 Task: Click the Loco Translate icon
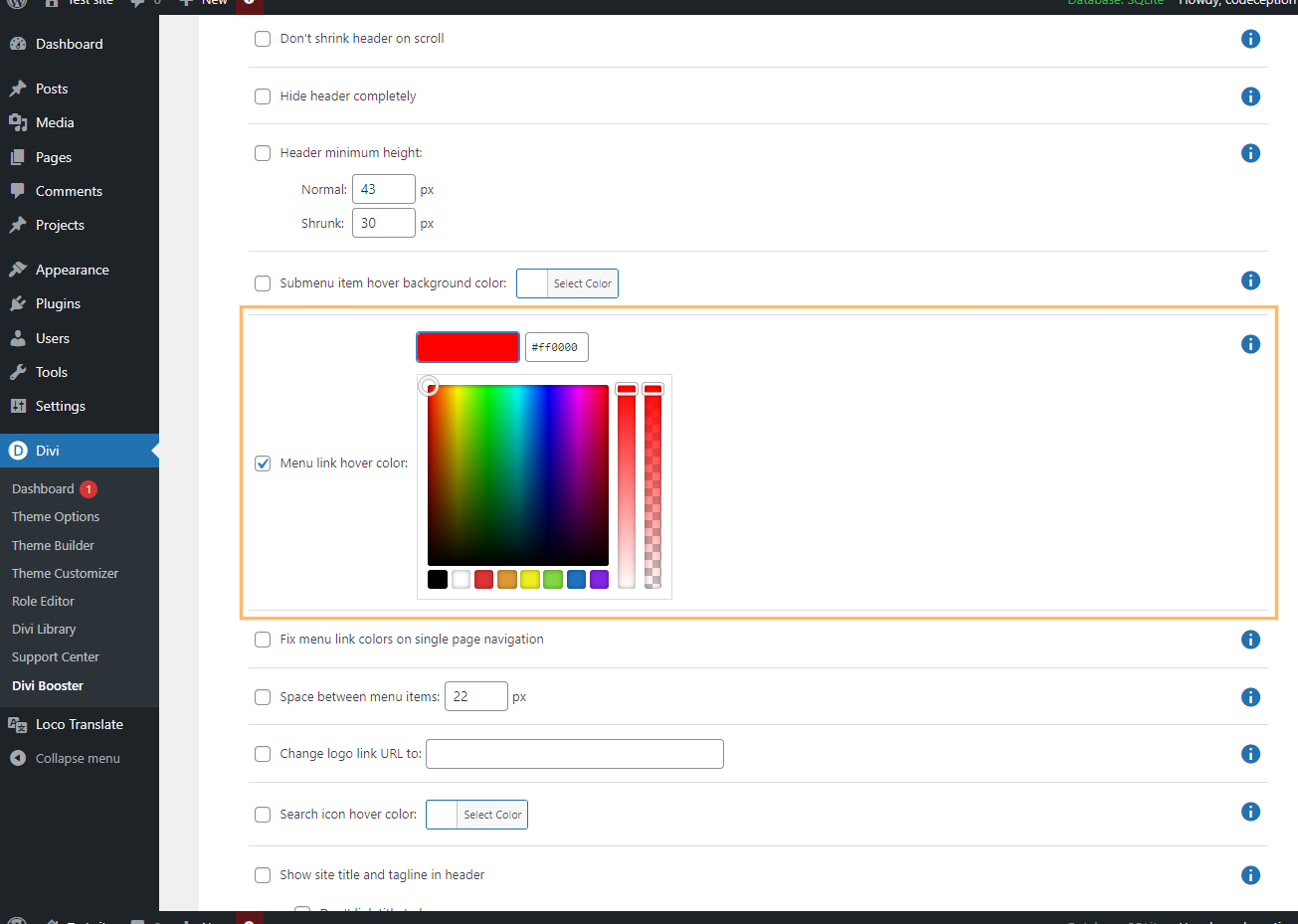click(18, 724)
